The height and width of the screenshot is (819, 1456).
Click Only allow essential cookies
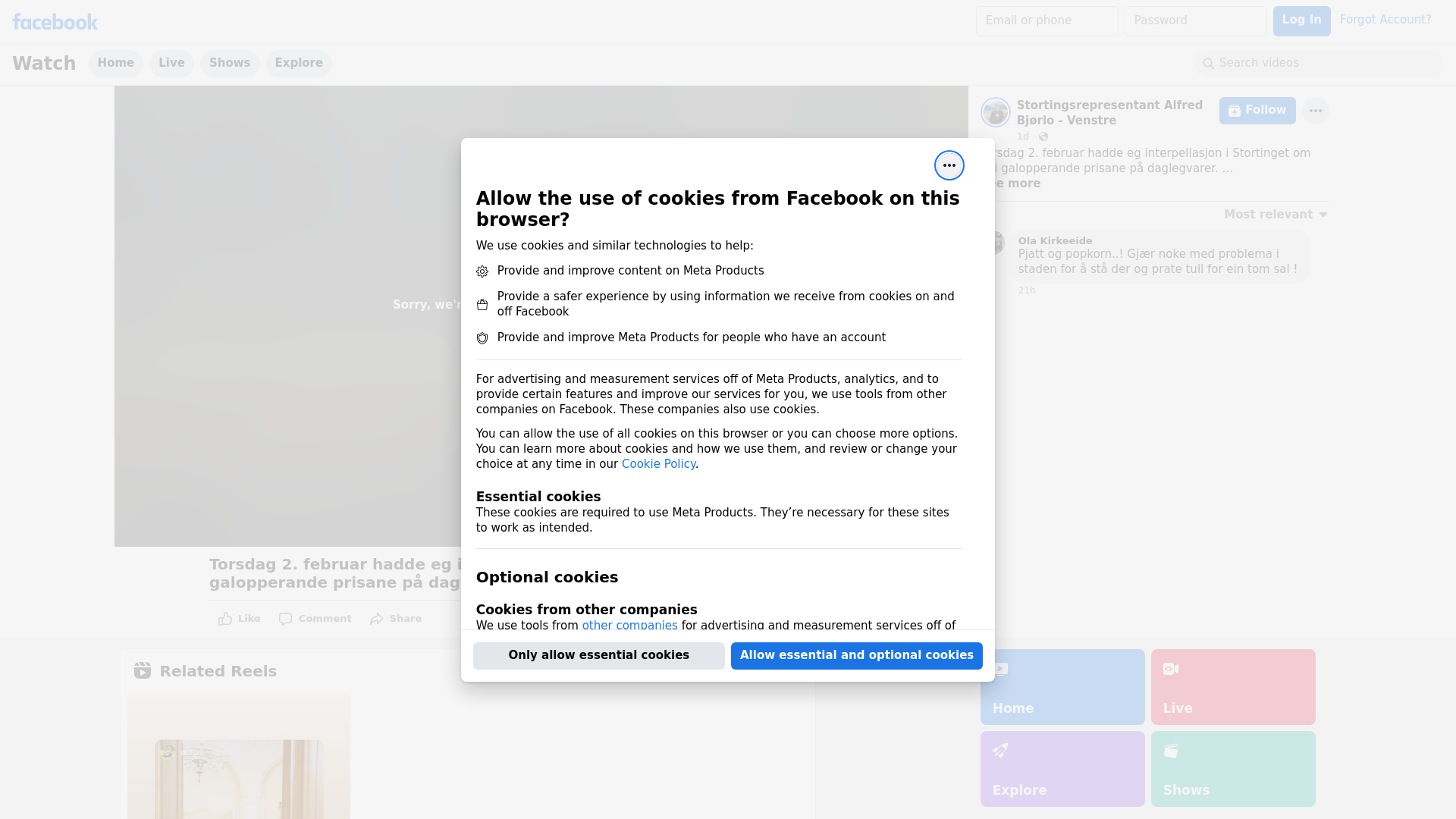click(x=598, y=655)
